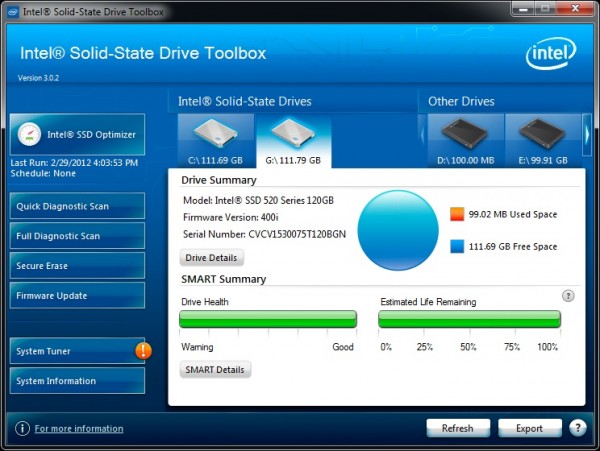Click the SSD Optimizer gauge icon
Screen dimensions: 600x451
(x=29, y=134)
